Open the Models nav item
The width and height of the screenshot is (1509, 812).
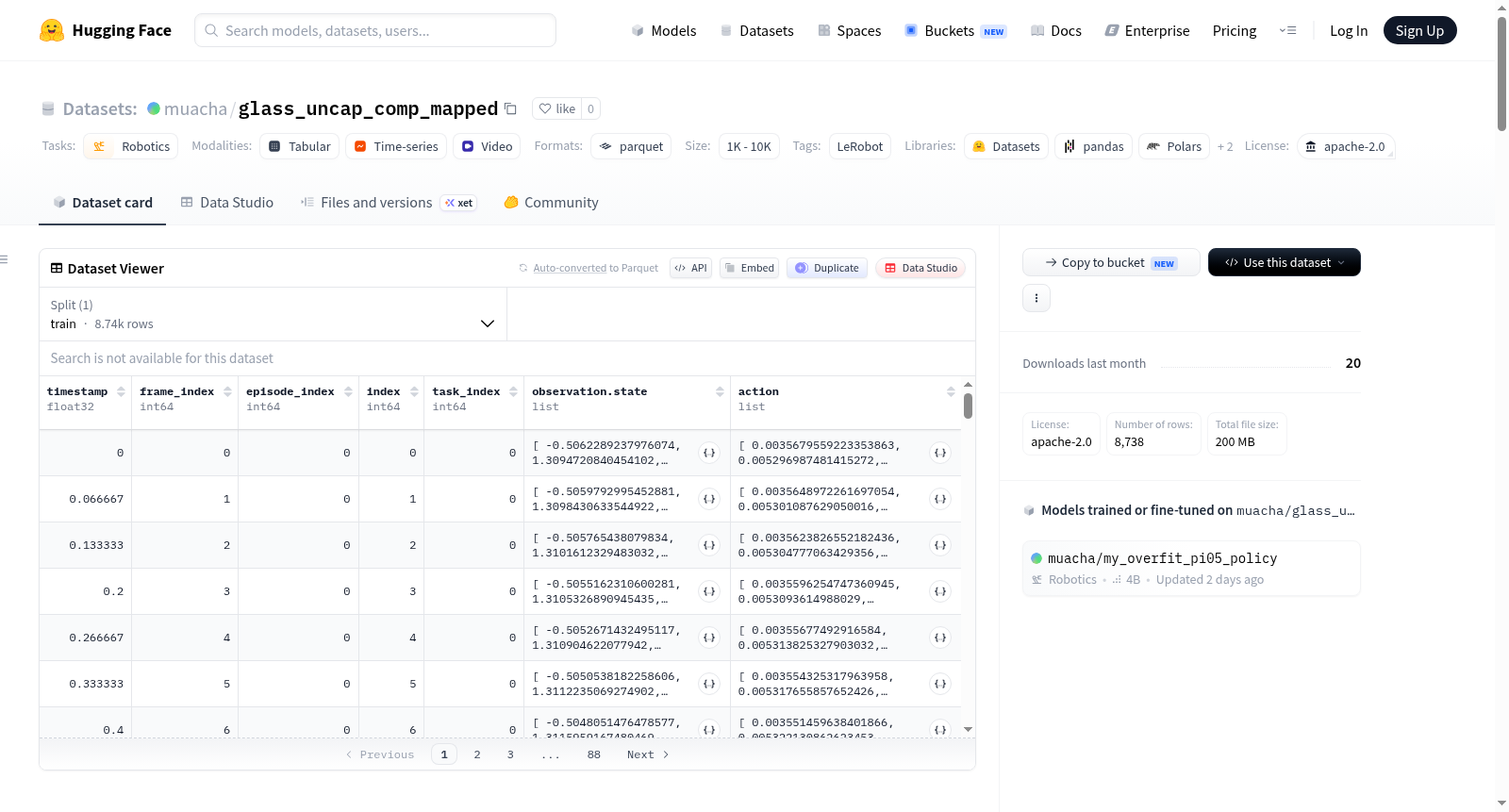click(664, 30)
